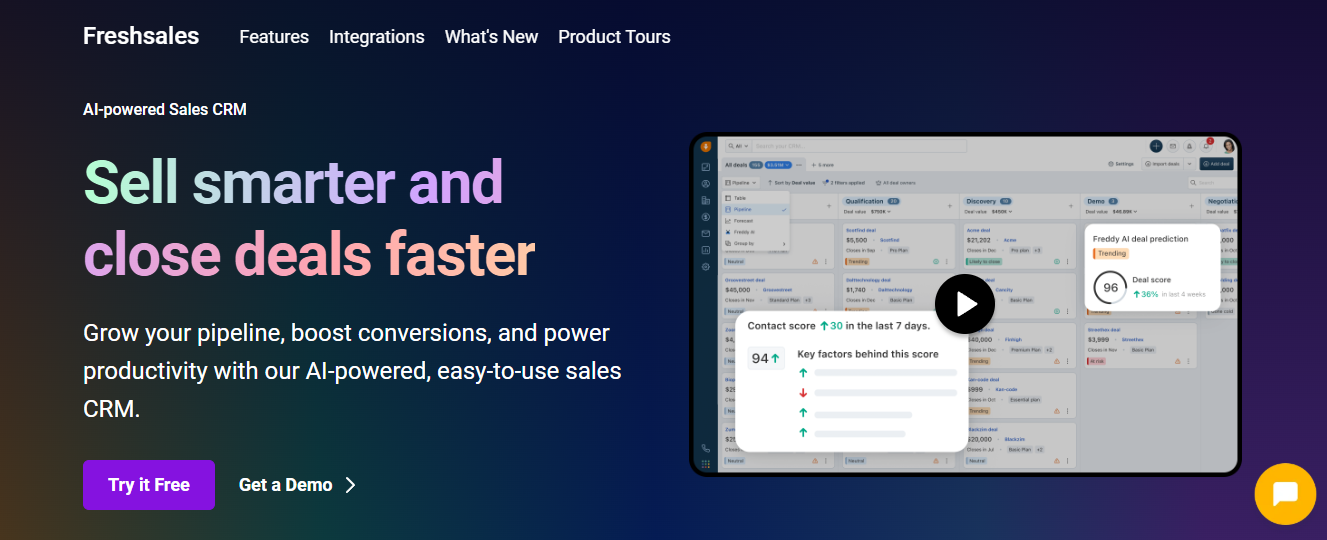Click the orange Freshsales icon in CRM preview
The width and height of the screenshot is (1327, 540).
coord(706,146)
